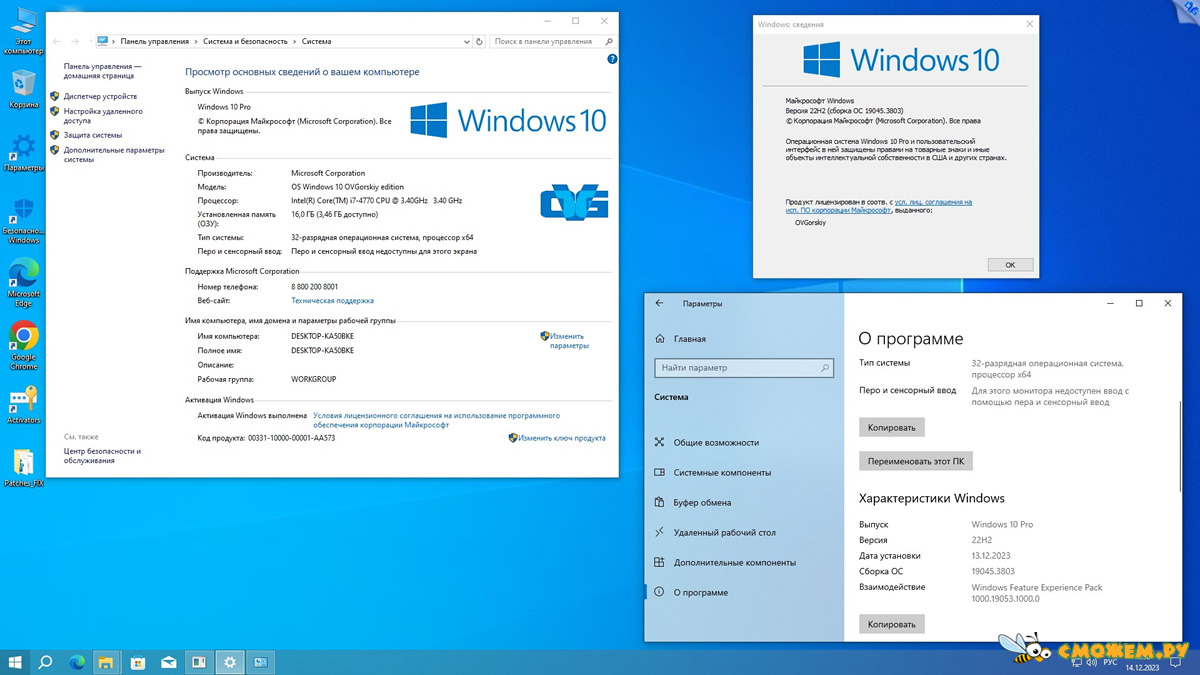This screenshot has height=675, width=1200.
Task: Click Копировать button under Windows характеристики
Action: pyautogui.click(x=891, y=624)
